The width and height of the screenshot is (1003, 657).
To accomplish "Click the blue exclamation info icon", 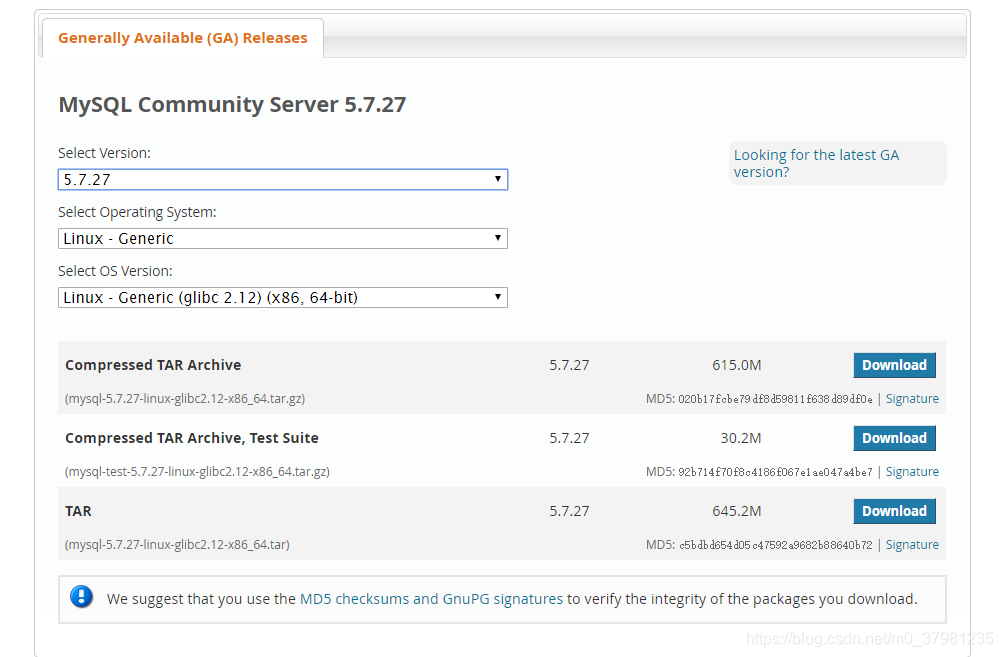I will tap(81, 597).
